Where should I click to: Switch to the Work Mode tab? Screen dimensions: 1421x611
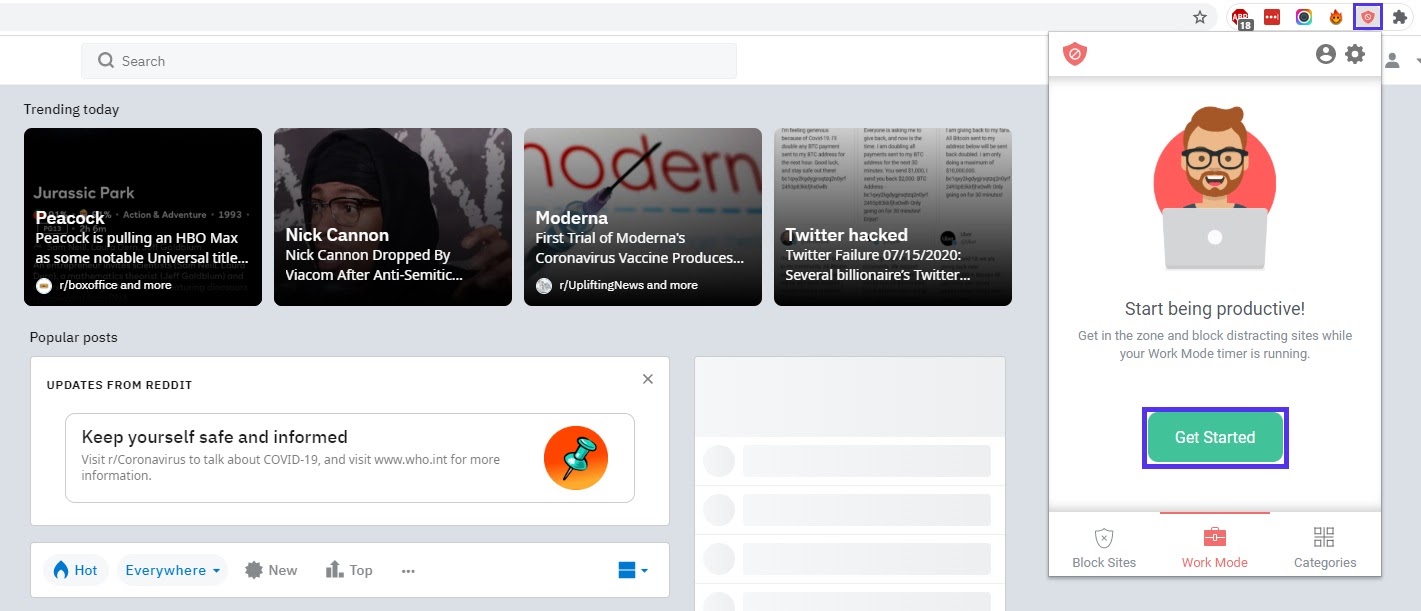pyautogui.click(x=1214, y=544)
